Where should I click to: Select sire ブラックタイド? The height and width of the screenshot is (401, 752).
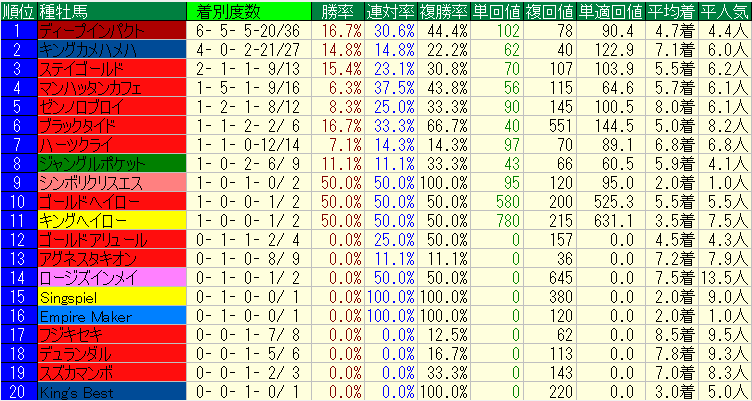[x=112, y=126]
